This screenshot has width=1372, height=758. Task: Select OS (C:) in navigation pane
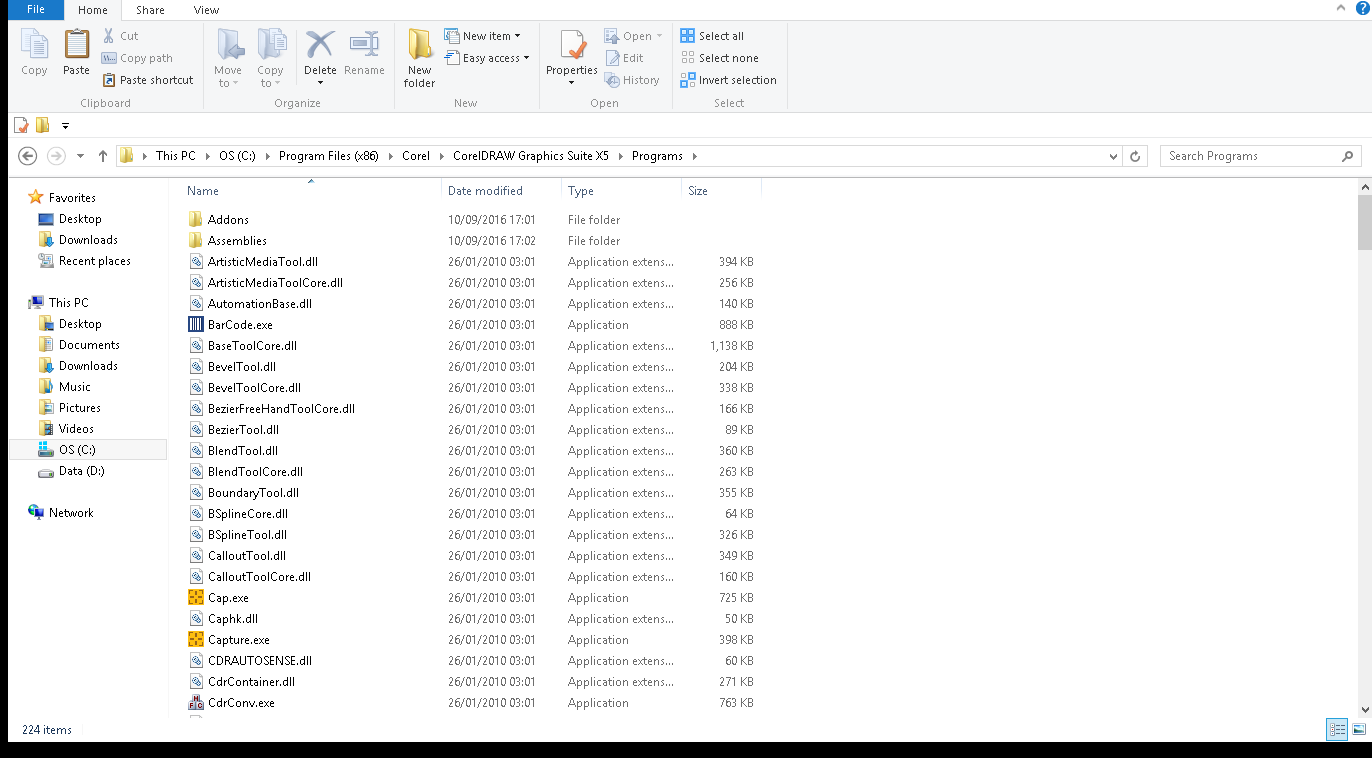click(77, 450)
